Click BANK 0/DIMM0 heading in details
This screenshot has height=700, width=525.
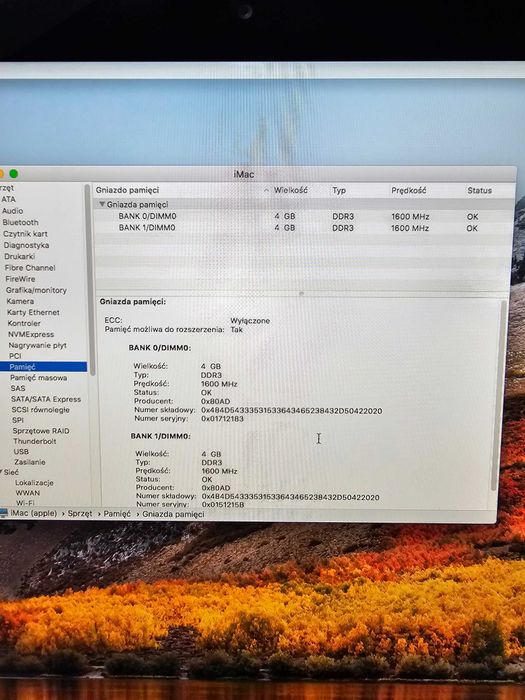tap(160, 347)
